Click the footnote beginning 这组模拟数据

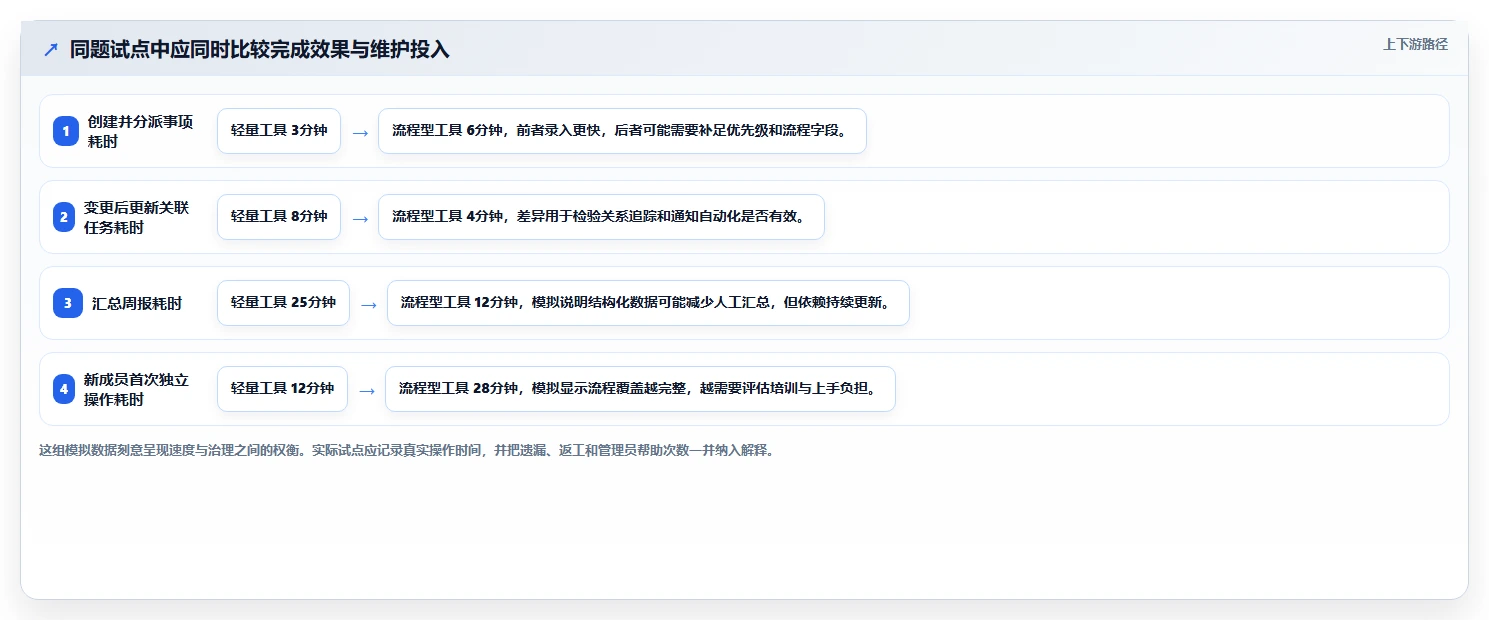click(x=407, y=450)
